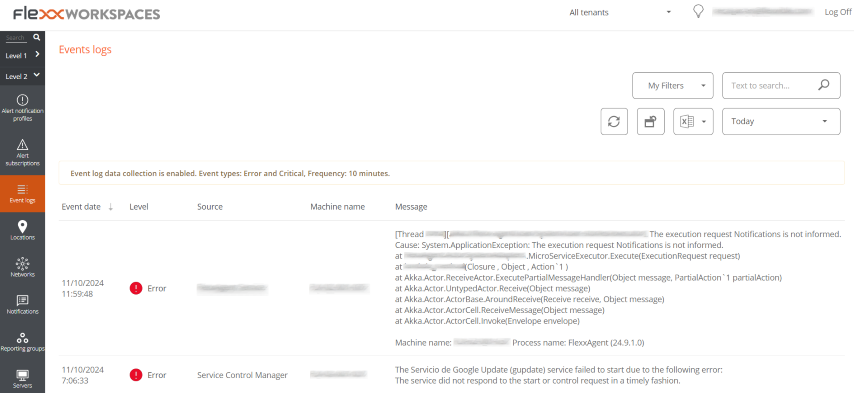Screen dimensions: 854x393
Task: Collapse Level 2 in sidebar
Action: tap(22, 76)
